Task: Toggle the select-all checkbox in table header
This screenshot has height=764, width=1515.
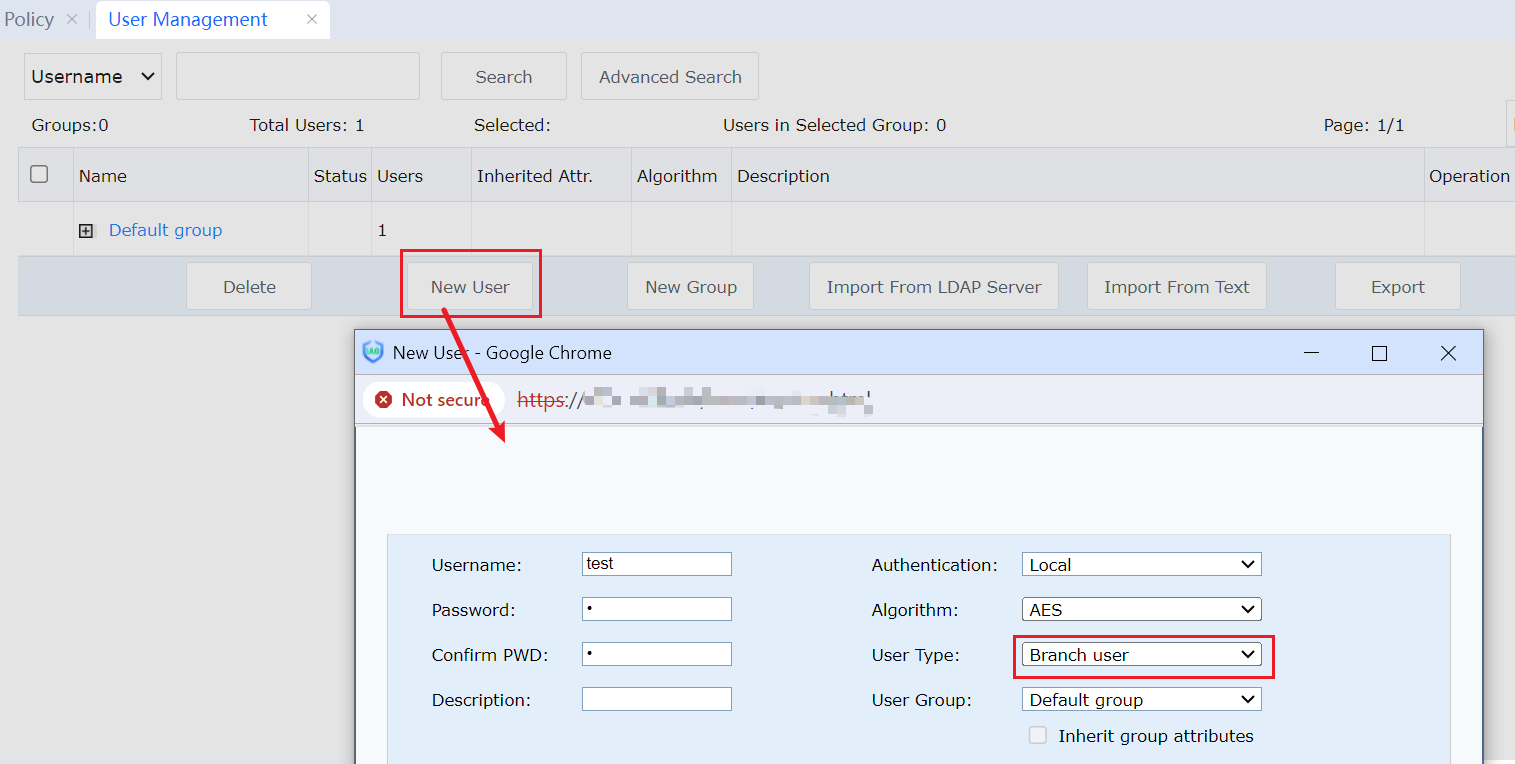Action: pyautogui.click(x=39, y=175)
